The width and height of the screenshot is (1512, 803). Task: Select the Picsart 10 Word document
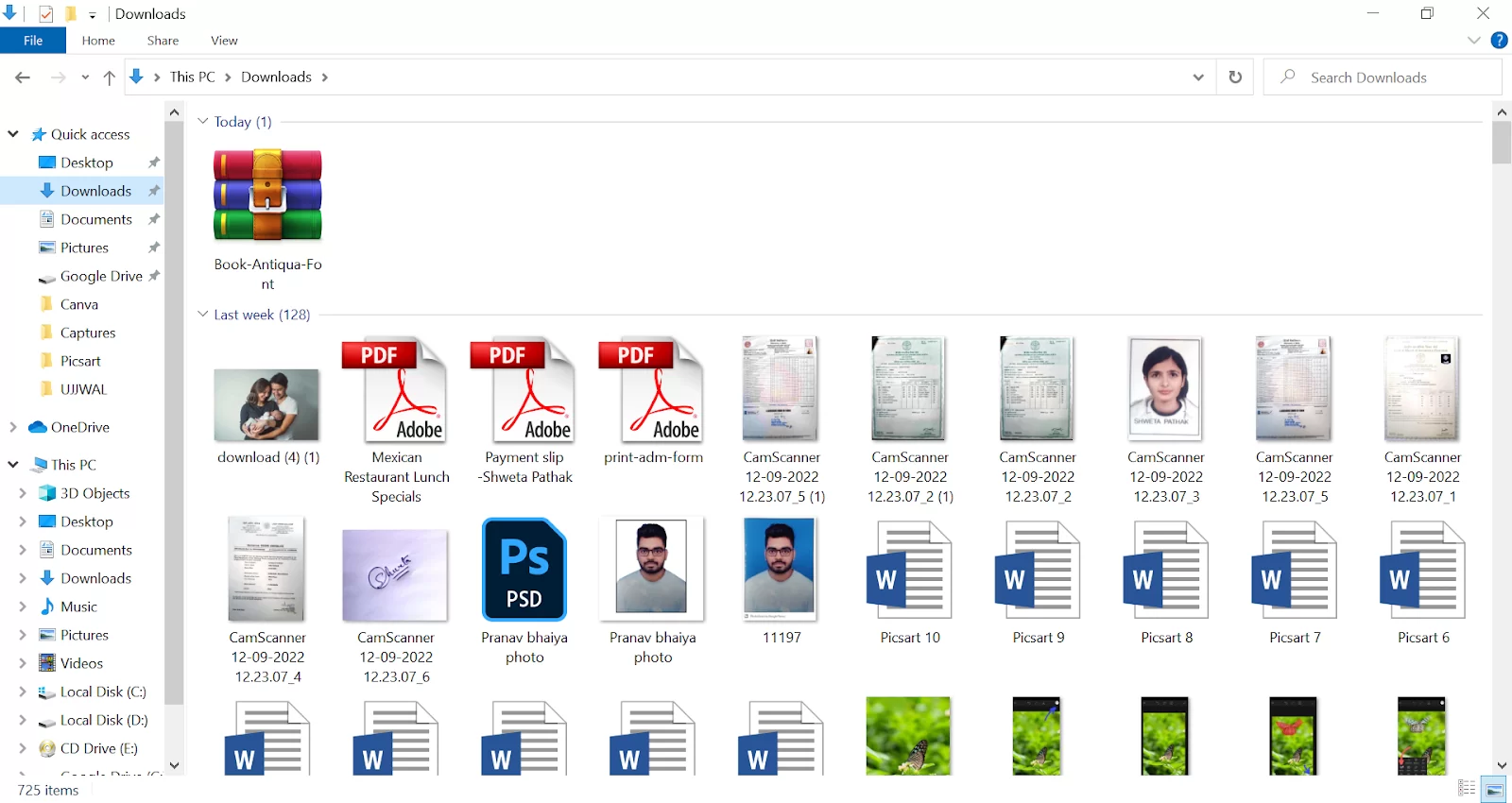point(909,571)
